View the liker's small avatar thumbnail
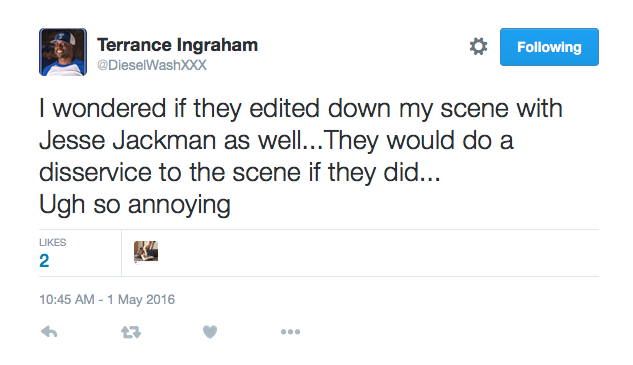Image resolution: width=633 pixels, height=365 pixels. tap(146, 251)
